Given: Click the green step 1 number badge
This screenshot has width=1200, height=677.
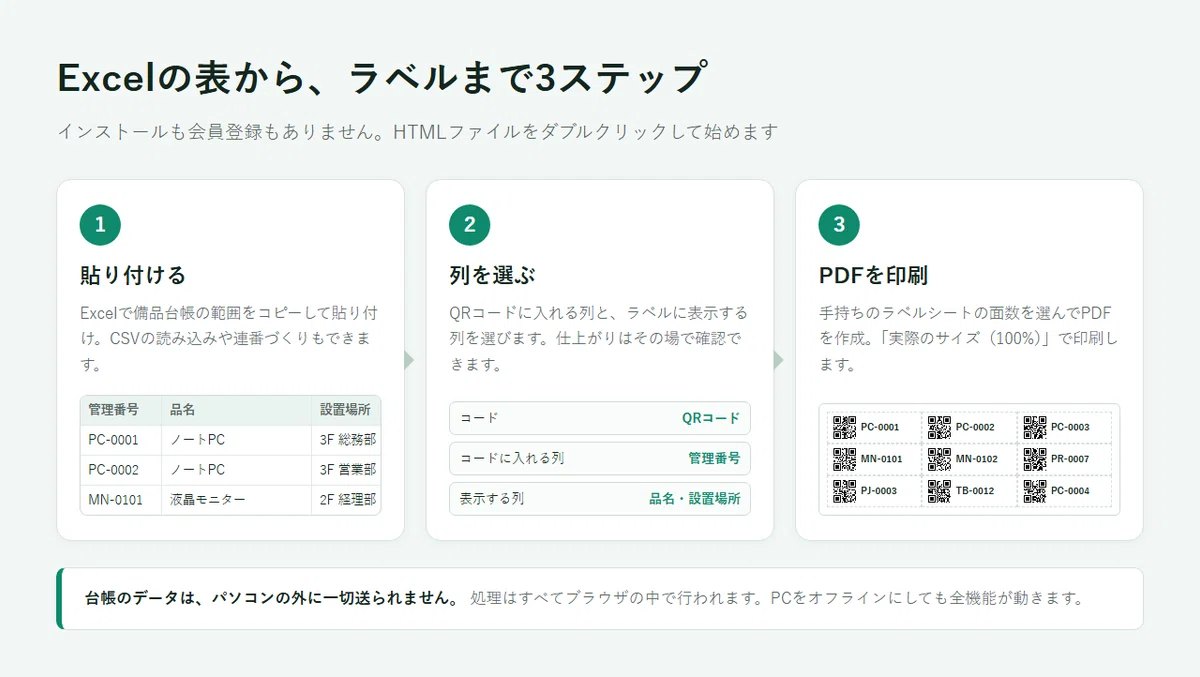Looking at the screenshot, I should pyautogui.click(x=100, y=225).
